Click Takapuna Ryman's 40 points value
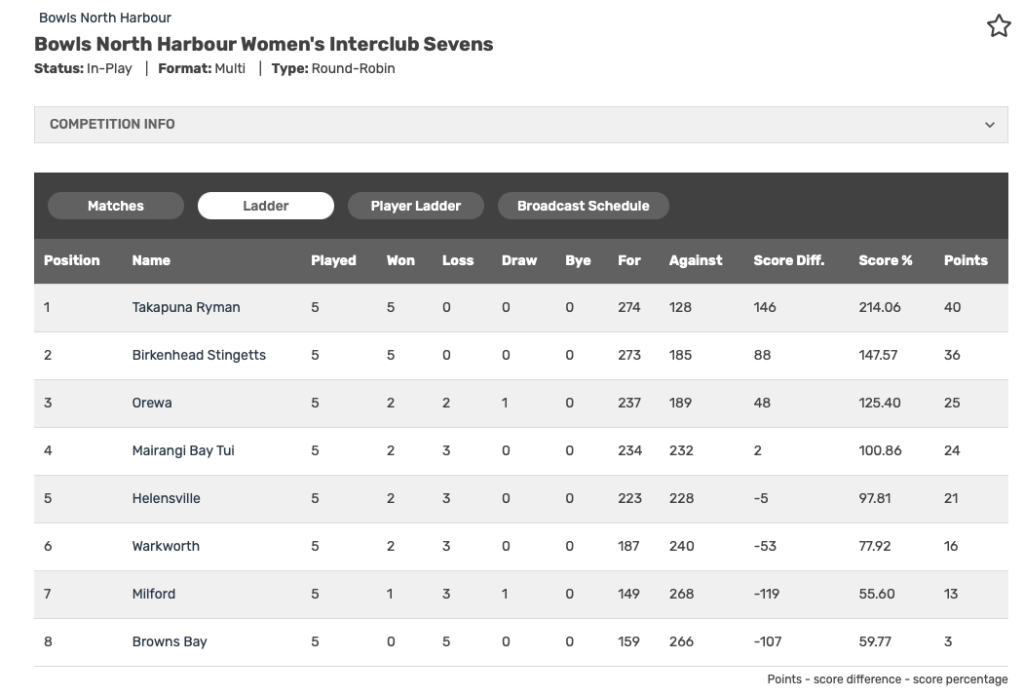Screen dimensions: 1024x697 click(x=952, y=307)
